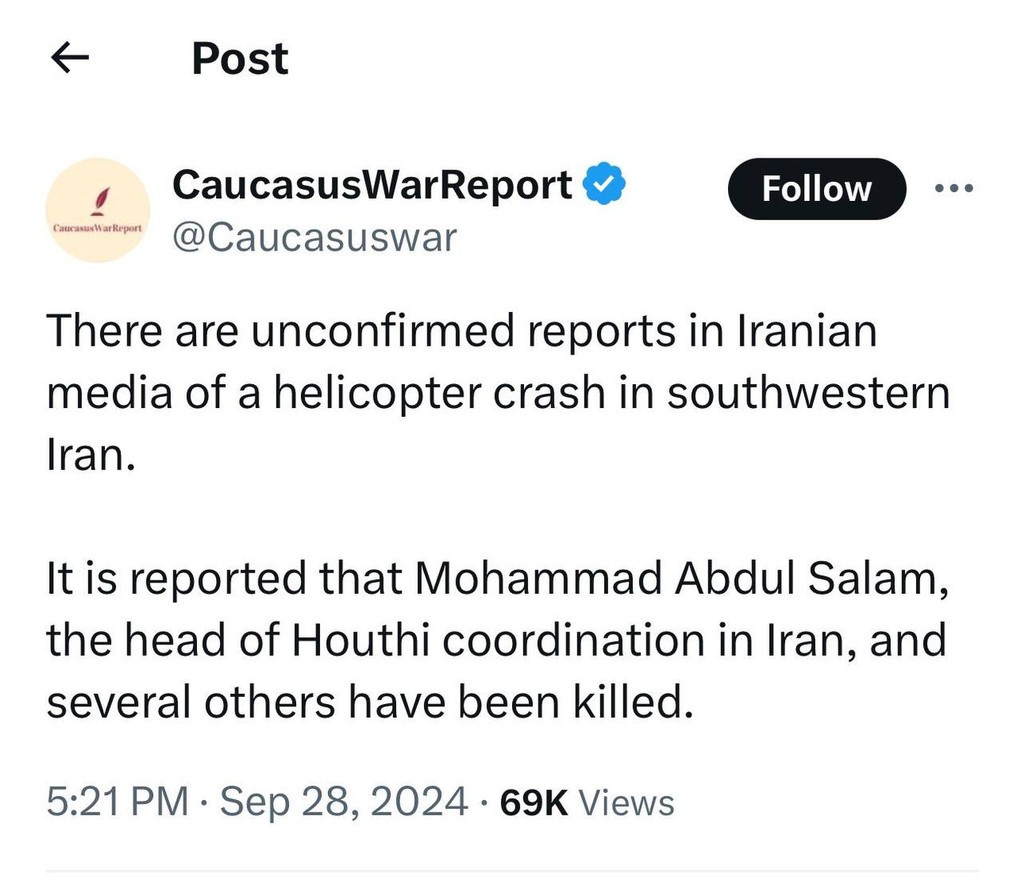
Task: Click the small CaucasusWarReport text inside avatar
Action: point(98,228)
